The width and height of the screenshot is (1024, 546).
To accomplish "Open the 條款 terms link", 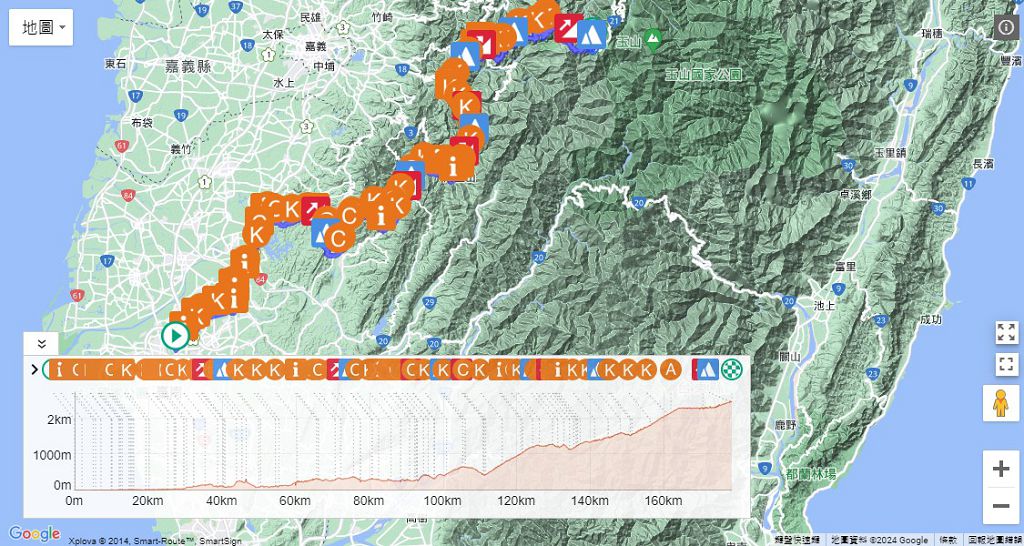I will [946, 539].
